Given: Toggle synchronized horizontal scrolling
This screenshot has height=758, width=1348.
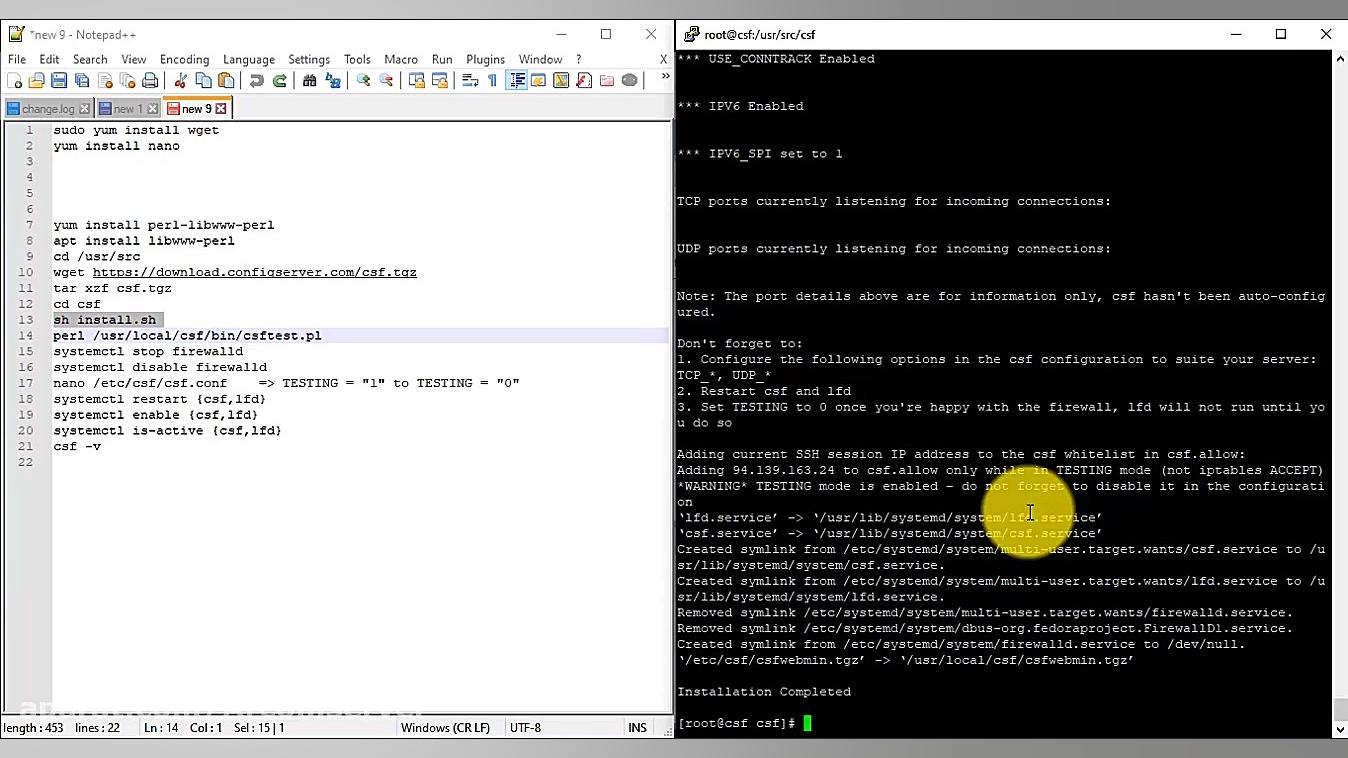Looking at the screenshot, I should (440, 81).
